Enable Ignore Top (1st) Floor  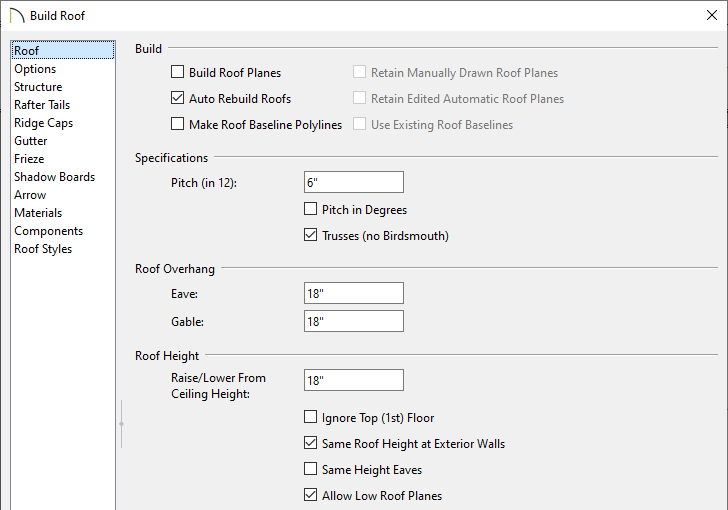click(311, 417)
